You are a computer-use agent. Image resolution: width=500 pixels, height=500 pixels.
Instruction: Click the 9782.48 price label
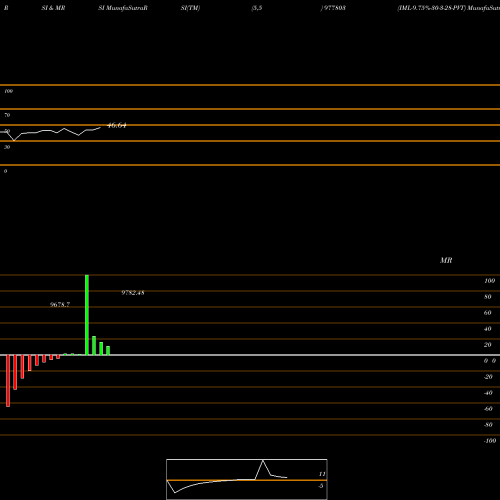point(133,293)
